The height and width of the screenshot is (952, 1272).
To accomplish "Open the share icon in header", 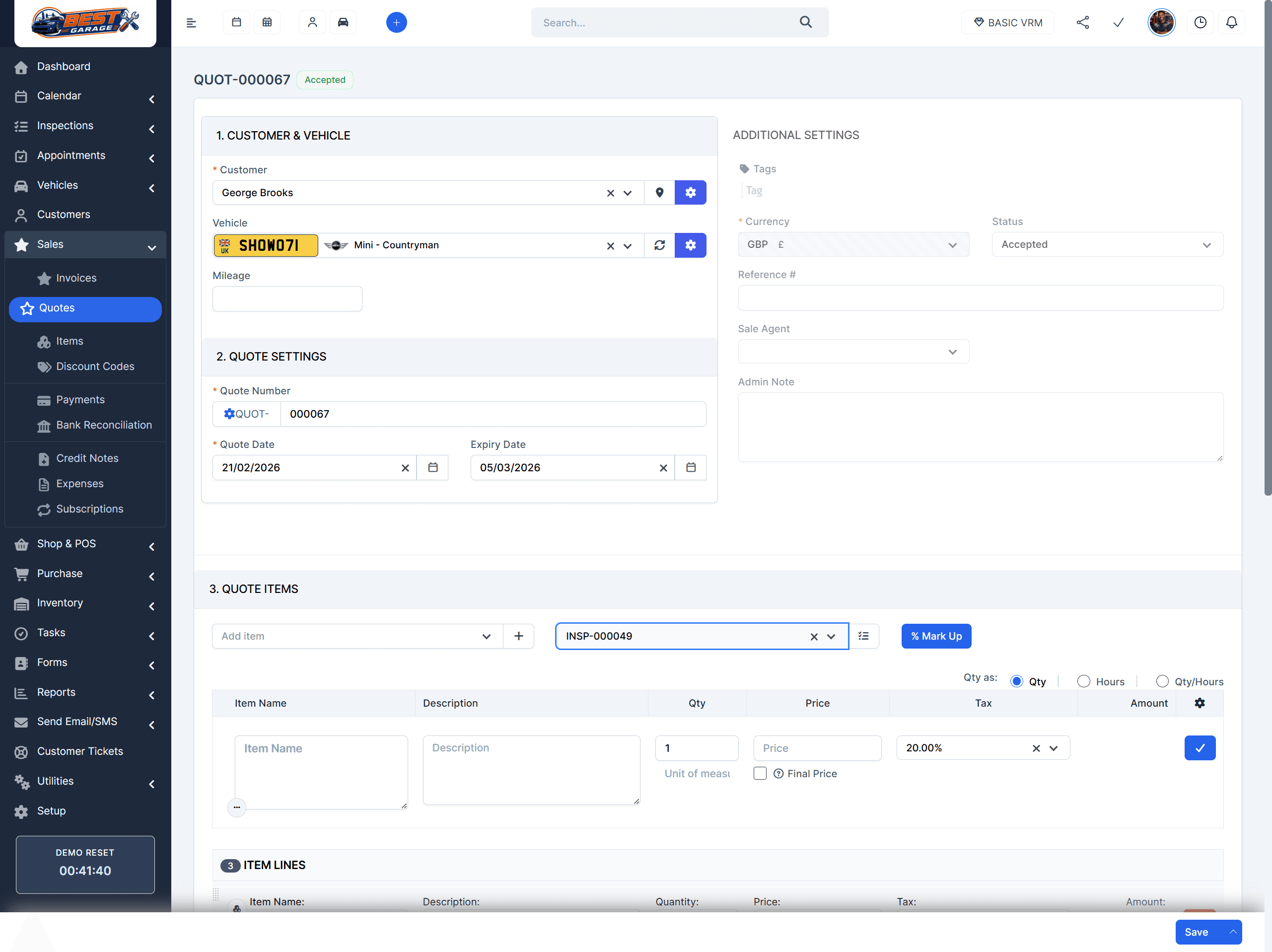I will (x=1082, y=22).
